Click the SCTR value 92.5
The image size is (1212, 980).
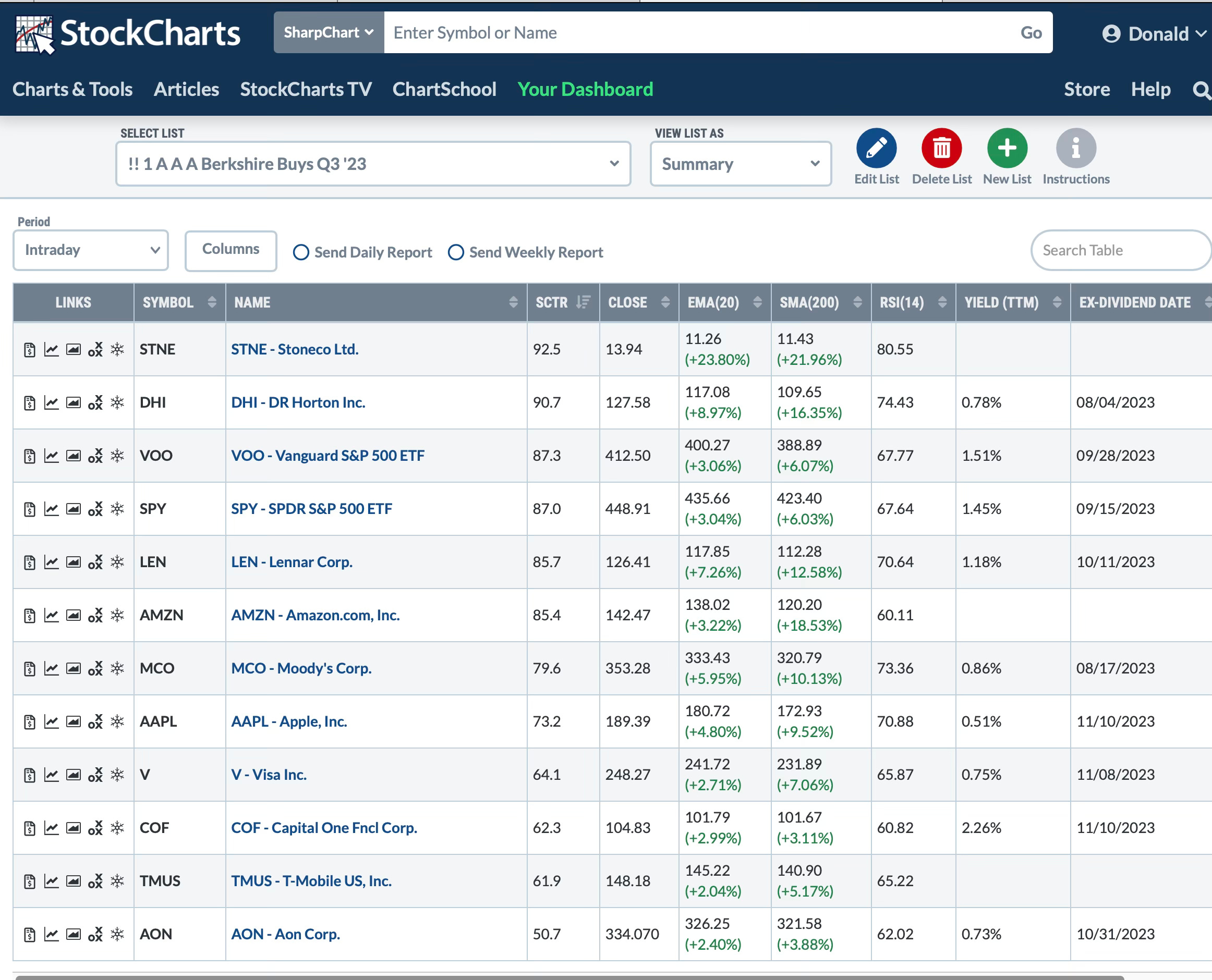[547, 349]
